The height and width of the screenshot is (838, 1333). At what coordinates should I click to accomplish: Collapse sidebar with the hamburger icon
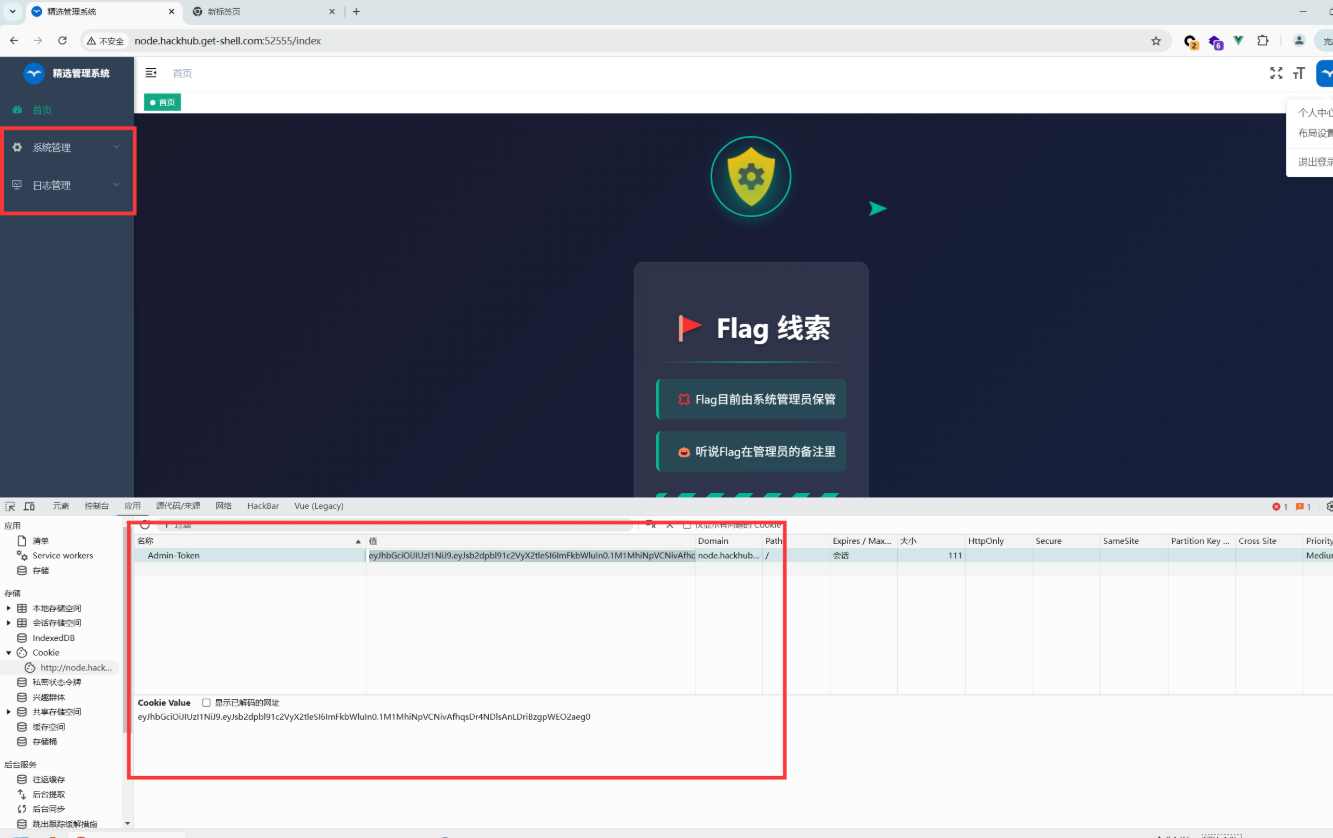151,73
